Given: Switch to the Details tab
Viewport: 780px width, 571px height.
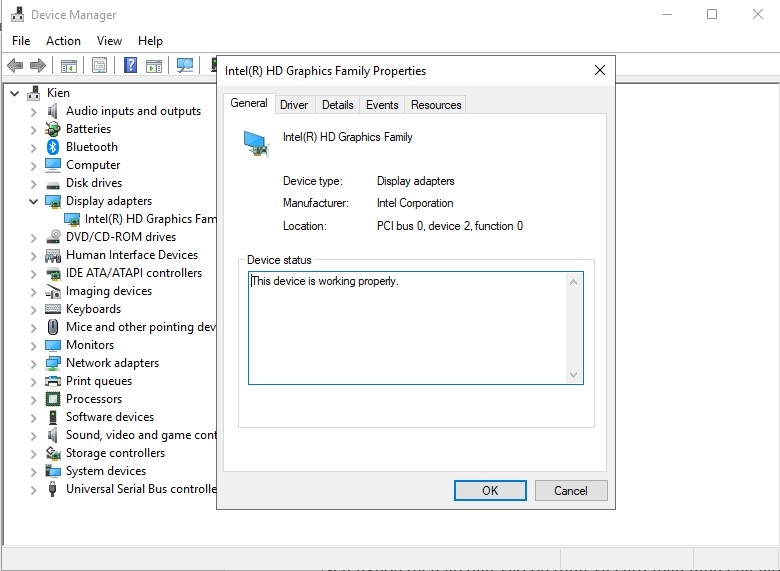Looking at the screenshot, I should point(338,105).
